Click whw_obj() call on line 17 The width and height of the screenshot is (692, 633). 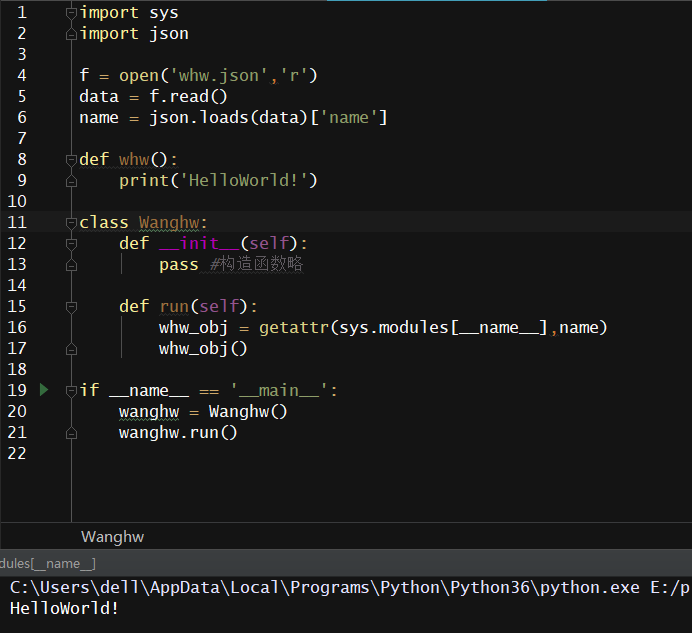(x=203, y=349)
